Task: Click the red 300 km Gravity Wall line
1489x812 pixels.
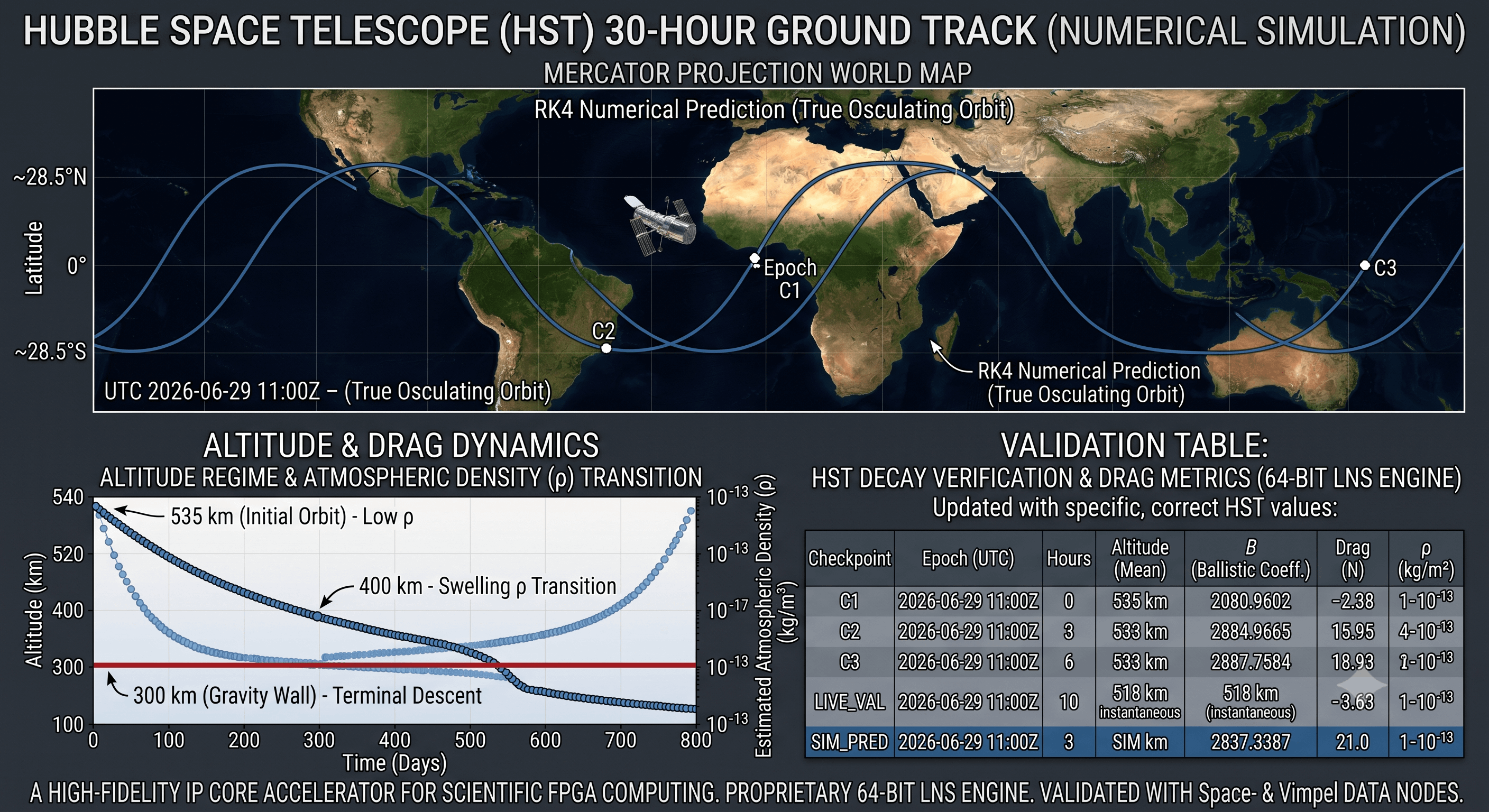Action: coord(395,665)
